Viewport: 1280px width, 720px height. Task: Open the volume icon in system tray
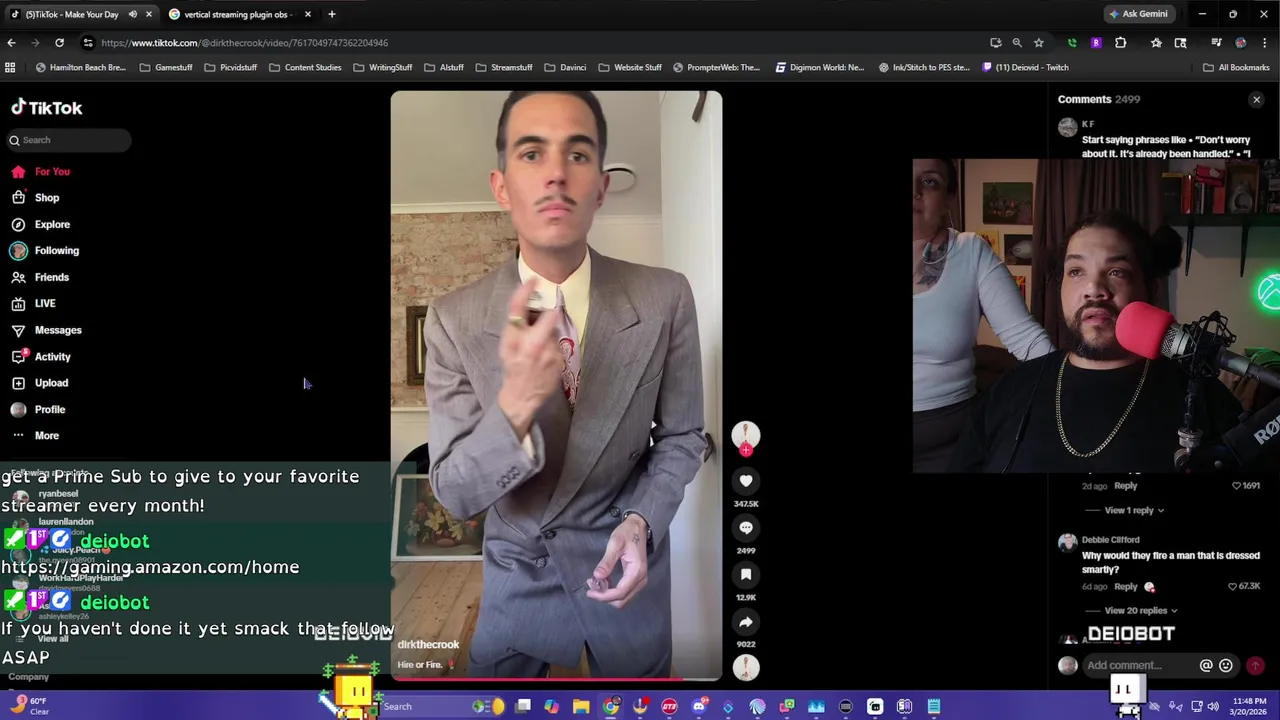[x=1213, y=707]
